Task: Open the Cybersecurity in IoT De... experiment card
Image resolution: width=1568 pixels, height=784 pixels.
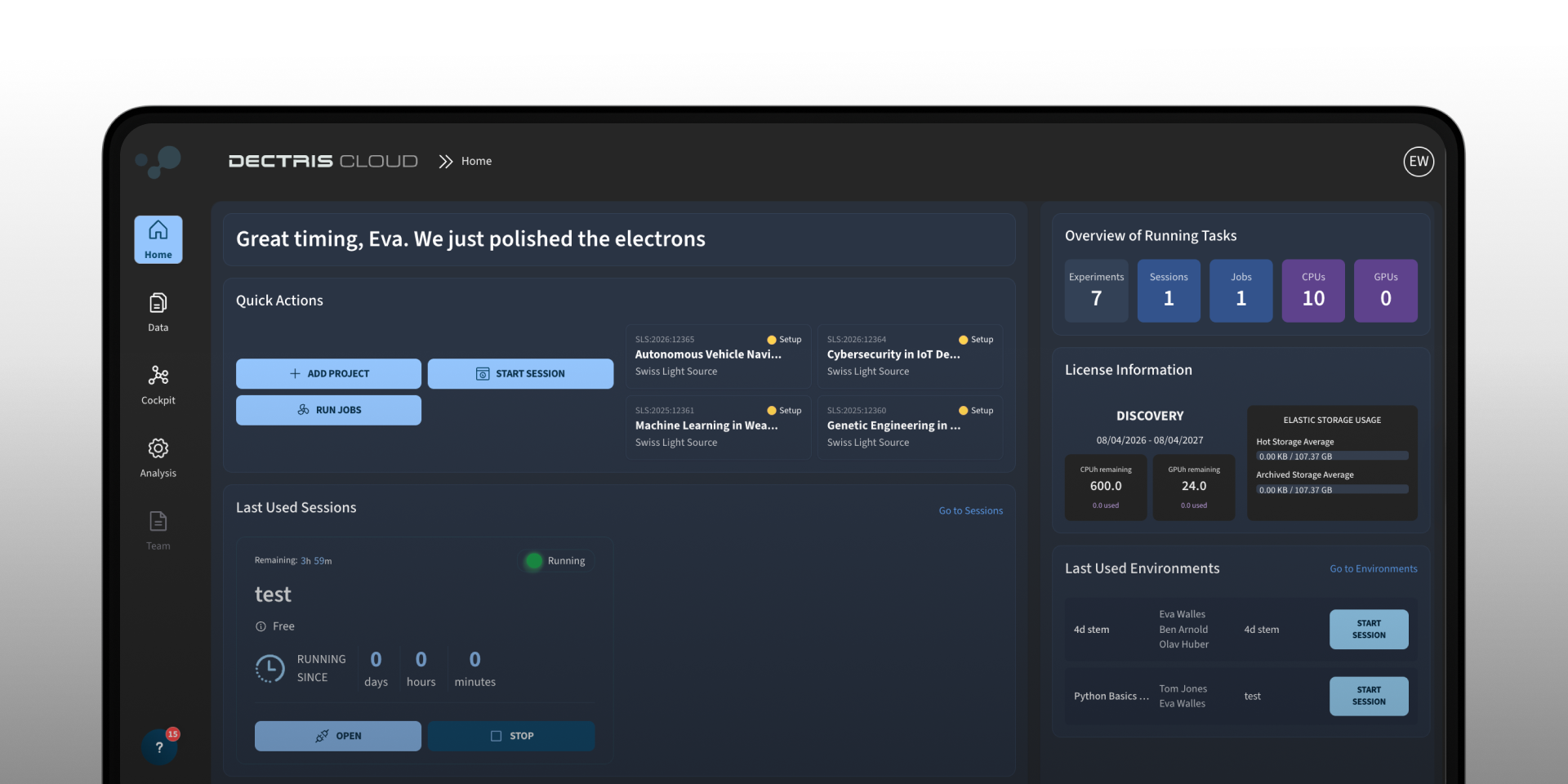Action: click(910, 356)
